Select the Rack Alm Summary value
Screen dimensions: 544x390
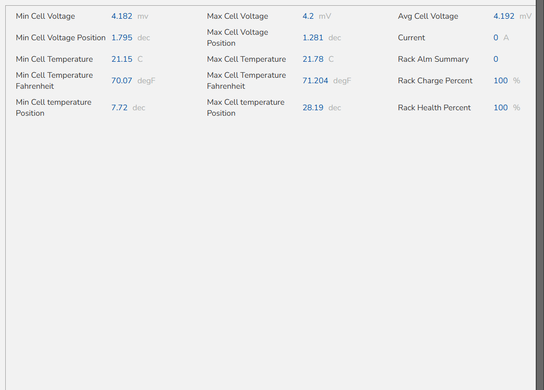point(496,59)
